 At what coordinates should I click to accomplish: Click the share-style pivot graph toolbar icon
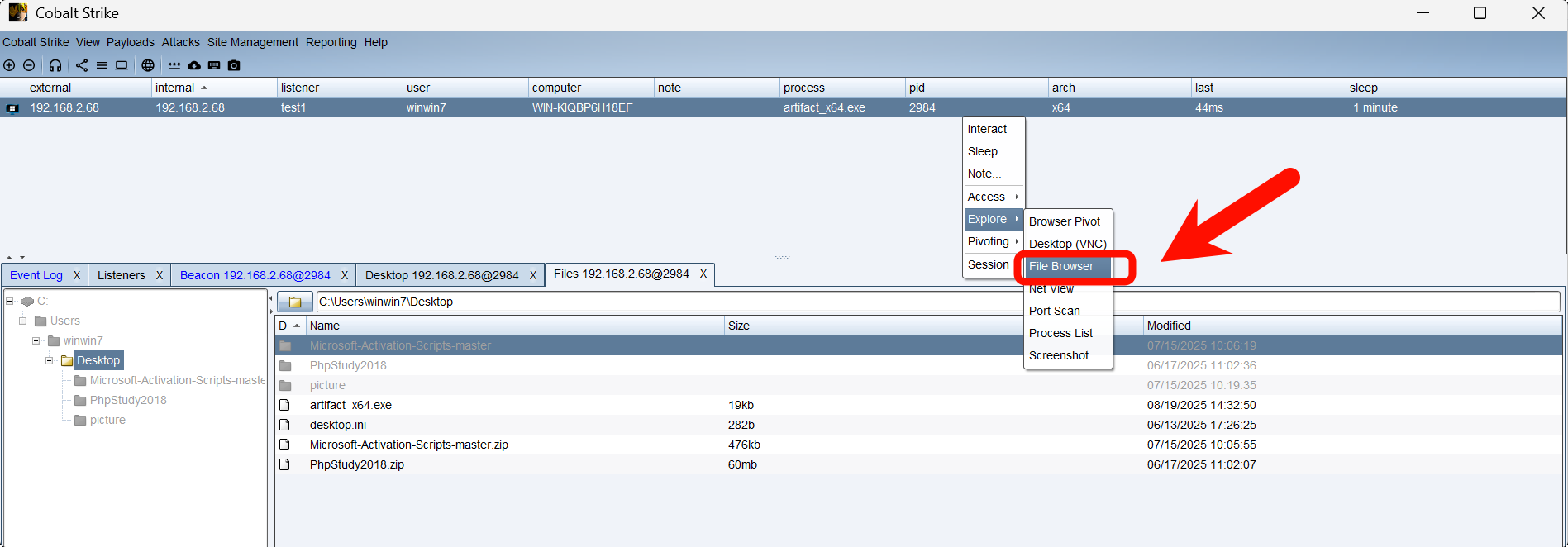pyautogui.click(x=82, y=65)
